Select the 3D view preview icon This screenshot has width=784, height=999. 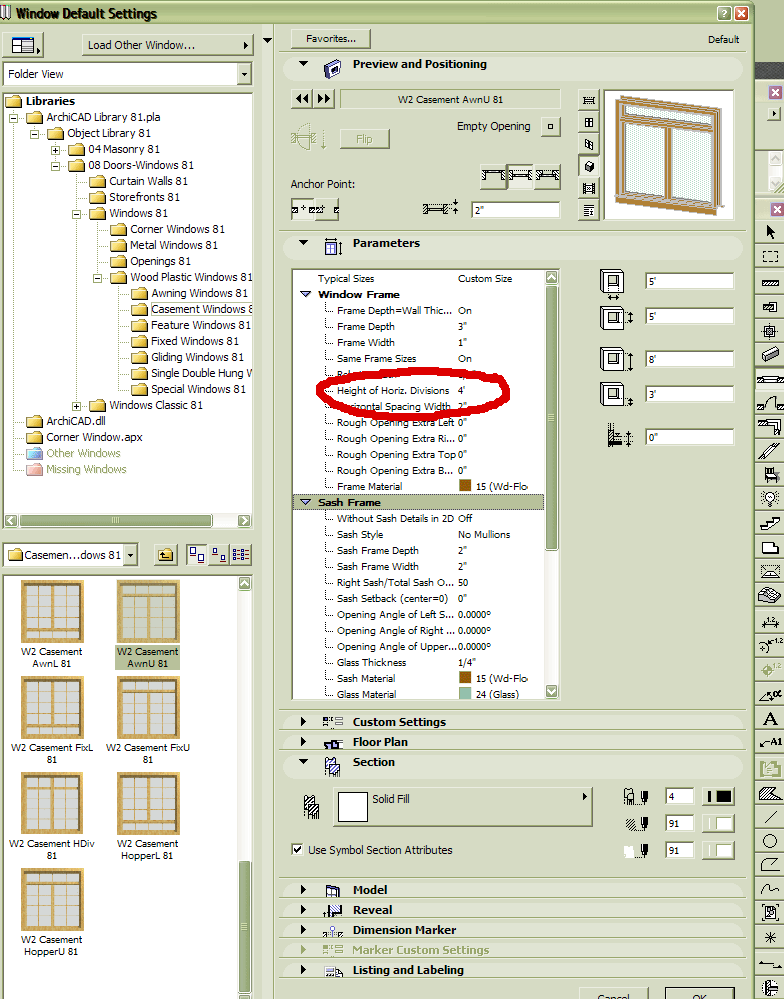tap(589, 167)
